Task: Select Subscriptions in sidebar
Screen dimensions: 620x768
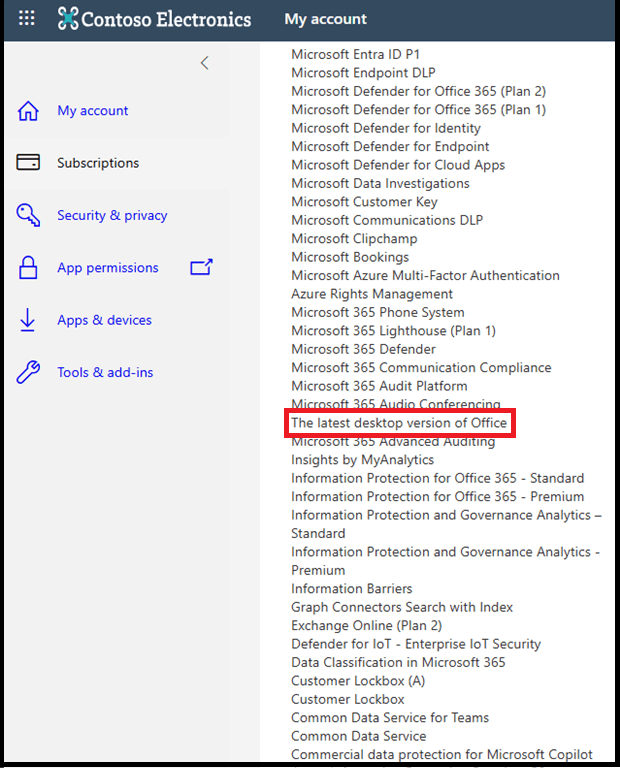Action: tap(98, 163)
